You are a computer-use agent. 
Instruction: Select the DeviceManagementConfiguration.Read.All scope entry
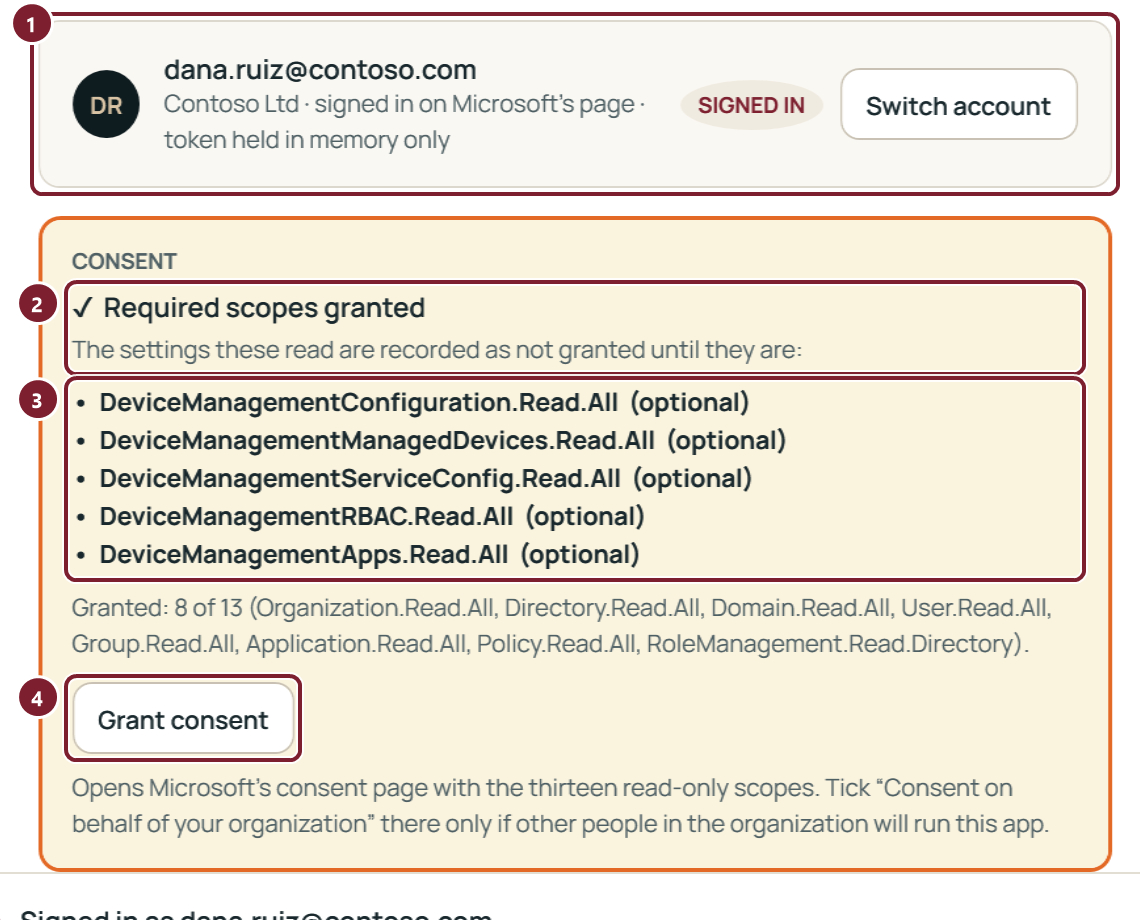pos(425,402)
